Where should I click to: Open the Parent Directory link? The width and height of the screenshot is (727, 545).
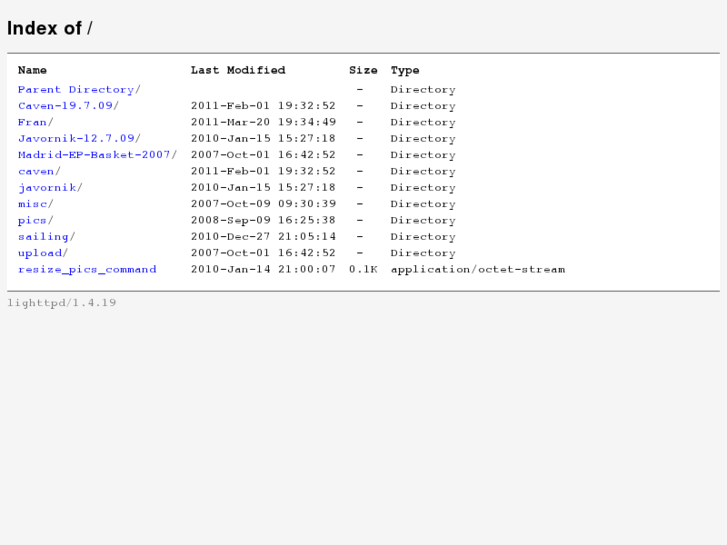click(x=76, y=90)
